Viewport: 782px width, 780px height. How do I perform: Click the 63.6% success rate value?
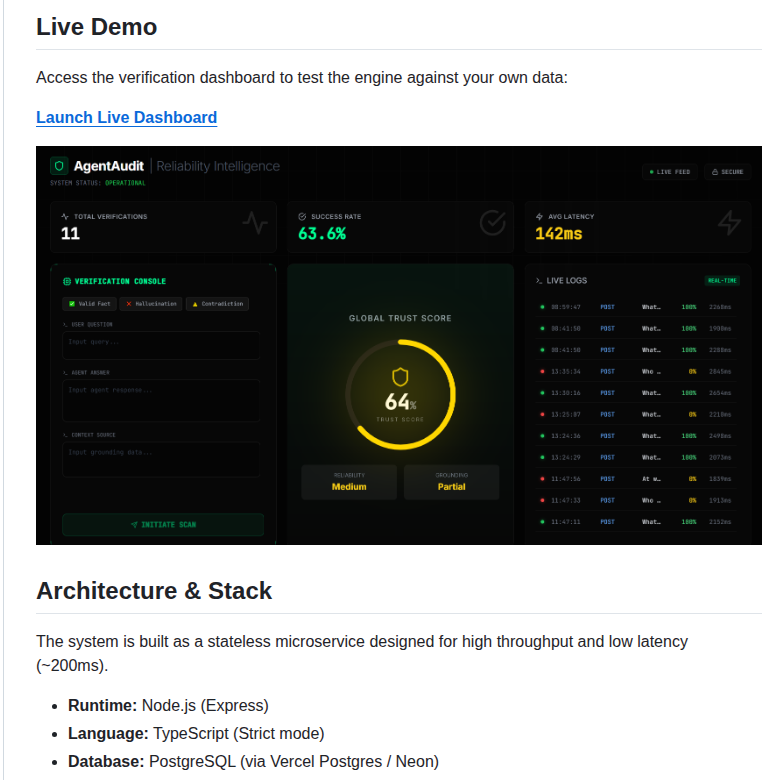click(322, 233)
